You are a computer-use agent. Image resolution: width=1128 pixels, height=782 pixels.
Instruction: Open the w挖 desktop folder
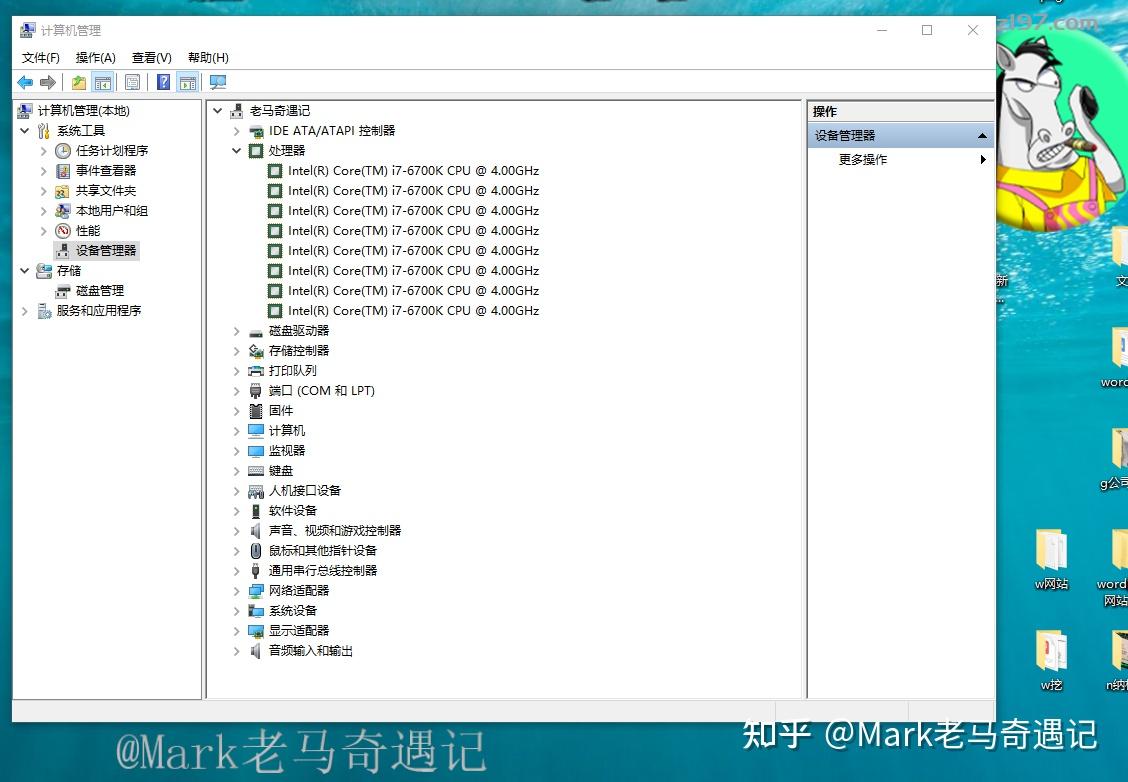click(1051, 660)
